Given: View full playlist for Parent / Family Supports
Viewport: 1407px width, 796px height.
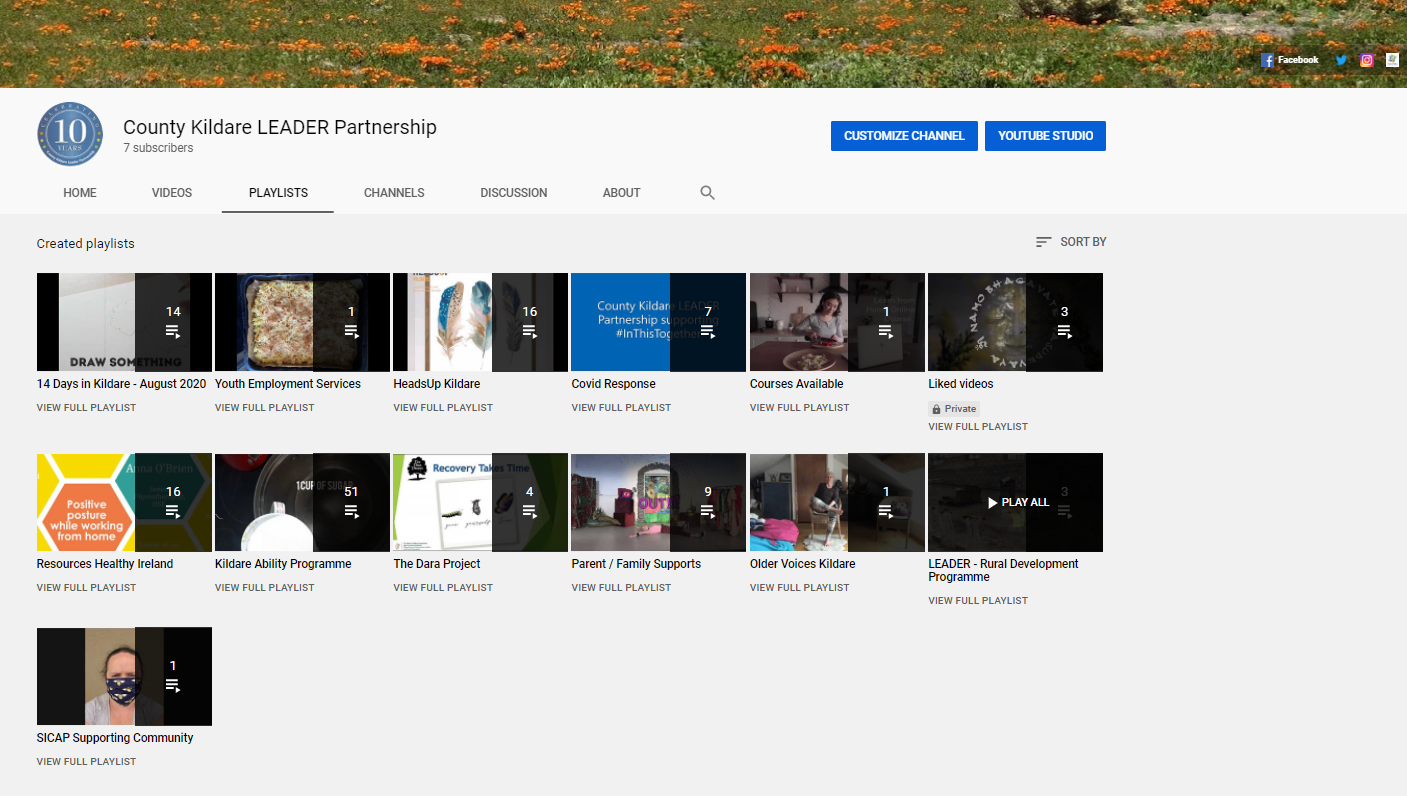Looking at the screenshot, I should point(621,588).
